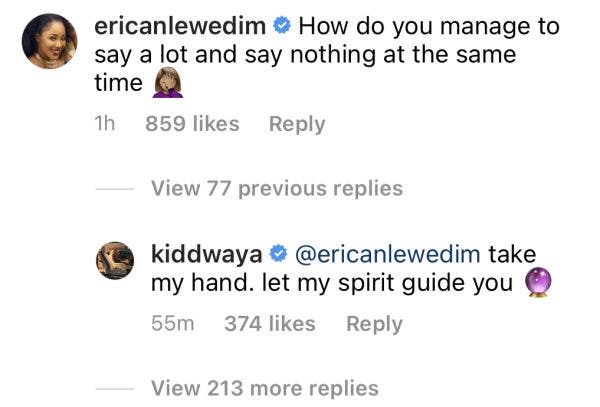Screen dimensions: 600x407
Task: View the 859 likes list
Action: (192, 124)
